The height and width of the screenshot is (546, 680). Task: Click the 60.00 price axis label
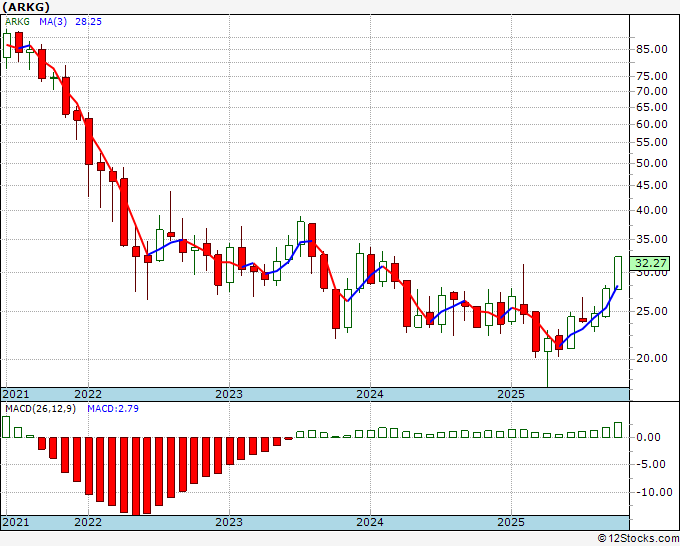click(x=651, y=124)
